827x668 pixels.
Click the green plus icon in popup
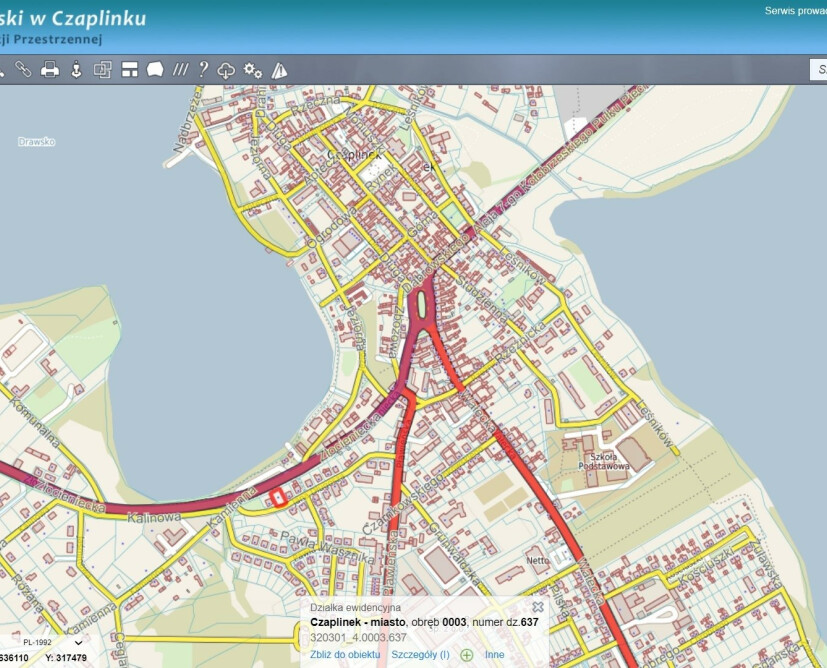pyautogui.click(x=467, y=654)
